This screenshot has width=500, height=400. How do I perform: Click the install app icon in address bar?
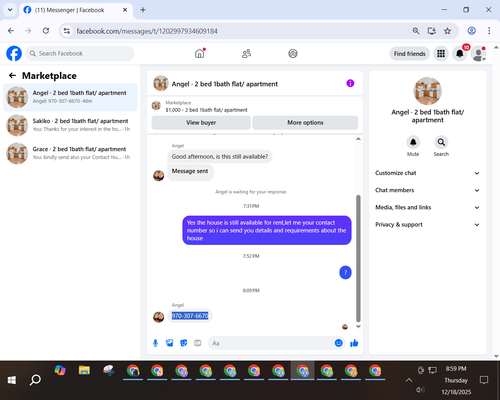[x=432, y=31]
